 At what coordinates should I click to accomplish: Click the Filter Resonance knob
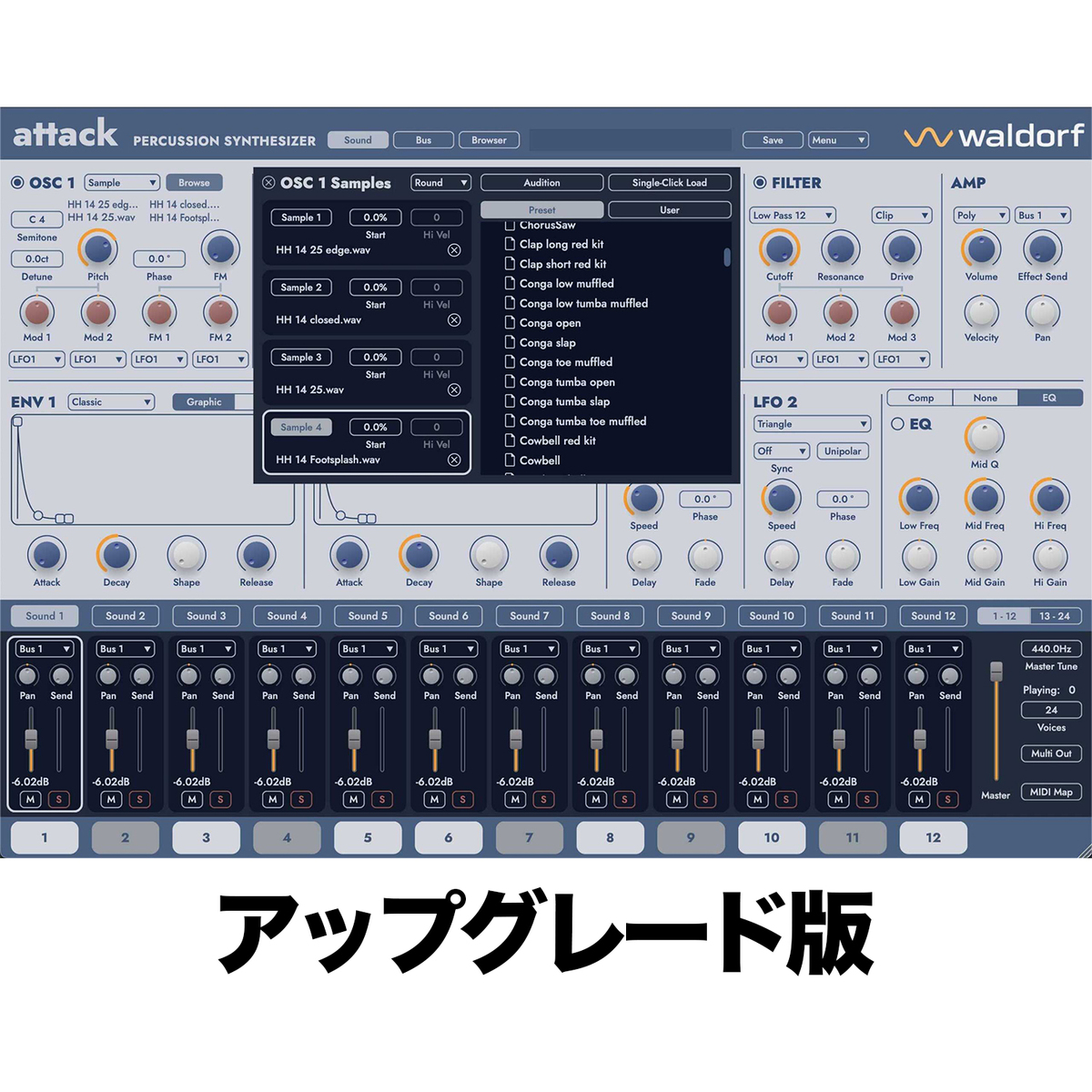click(x=840, y=248)
